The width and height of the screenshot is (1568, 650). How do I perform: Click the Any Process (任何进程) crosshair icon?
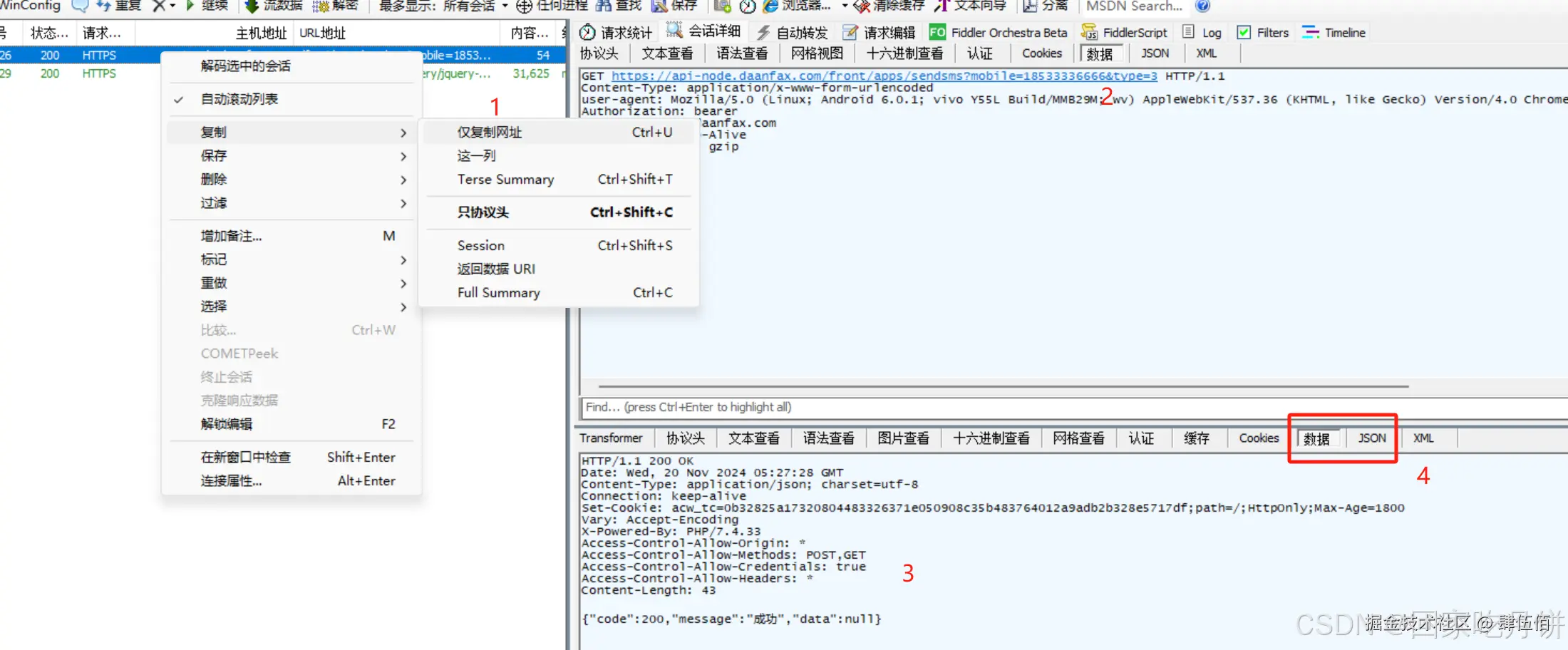tap(524, 6)
